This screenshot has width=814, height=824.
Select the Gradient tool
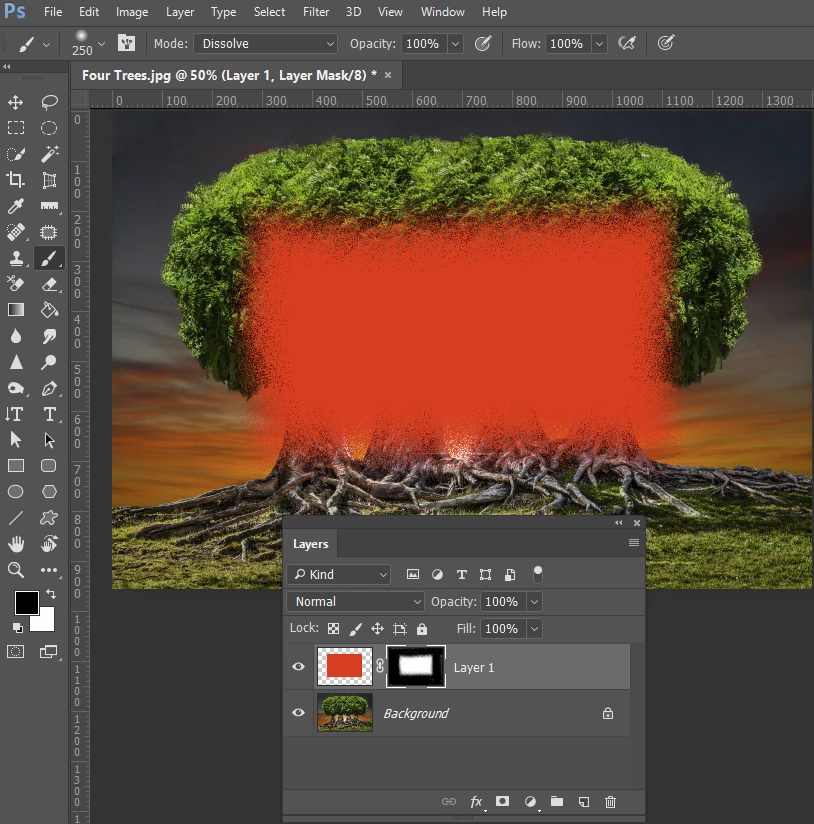coord(16,310)
